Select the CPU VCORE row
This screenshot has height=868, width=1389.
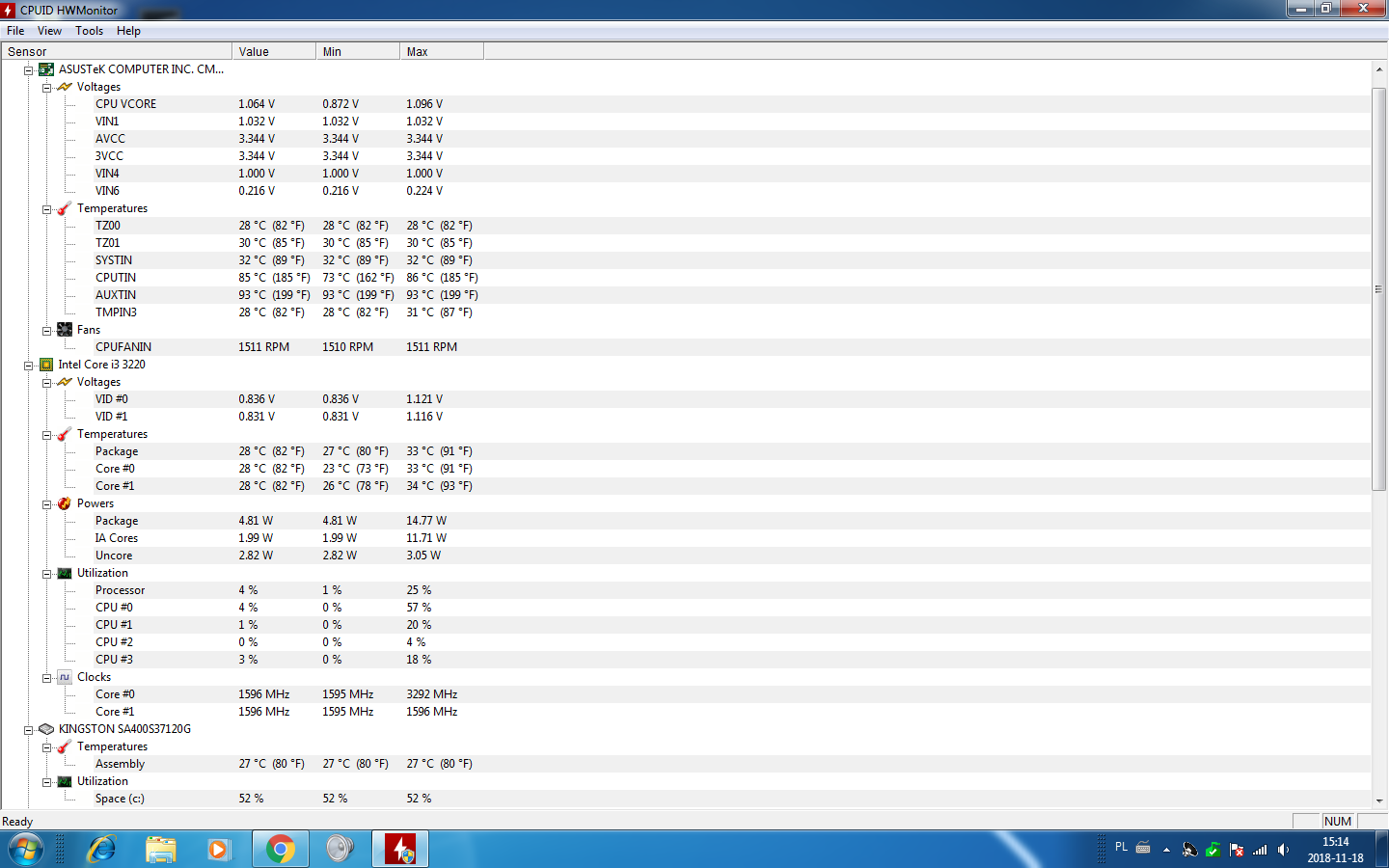pyautogui.click(x=686, y=104)
